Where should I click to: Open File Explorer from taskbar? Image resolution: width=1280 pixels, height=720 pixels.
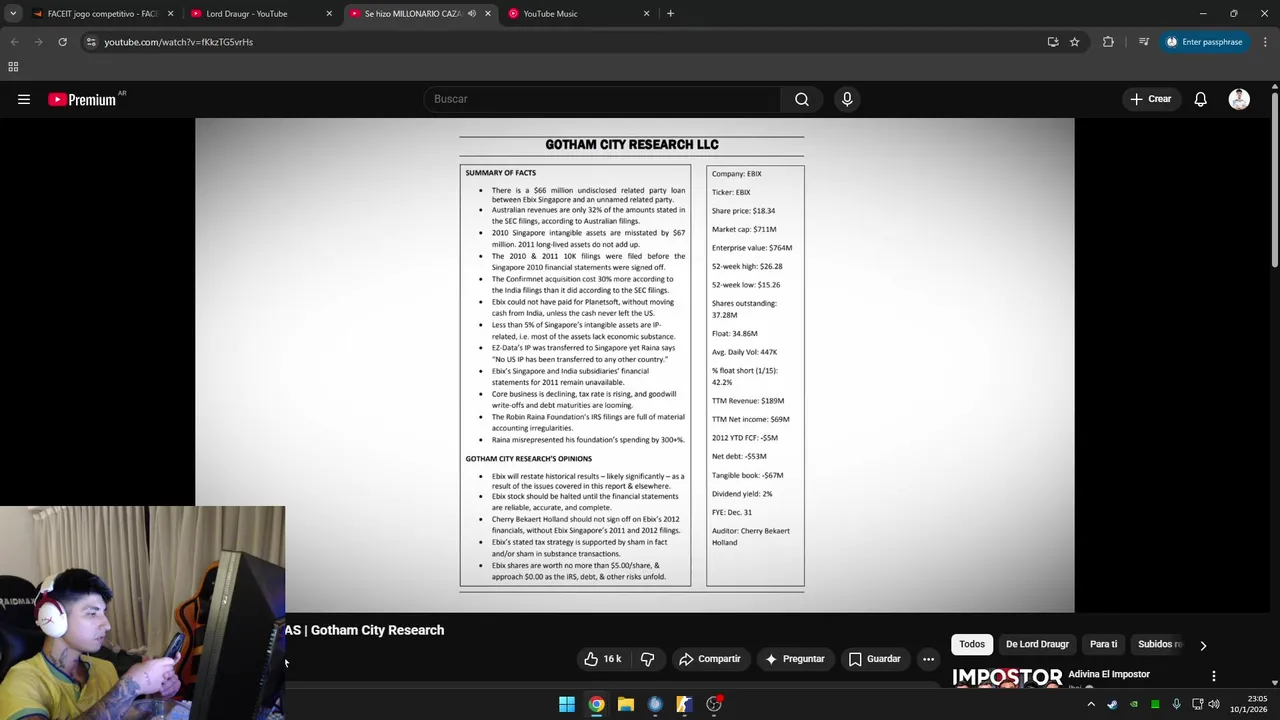[x=626, y=704]
